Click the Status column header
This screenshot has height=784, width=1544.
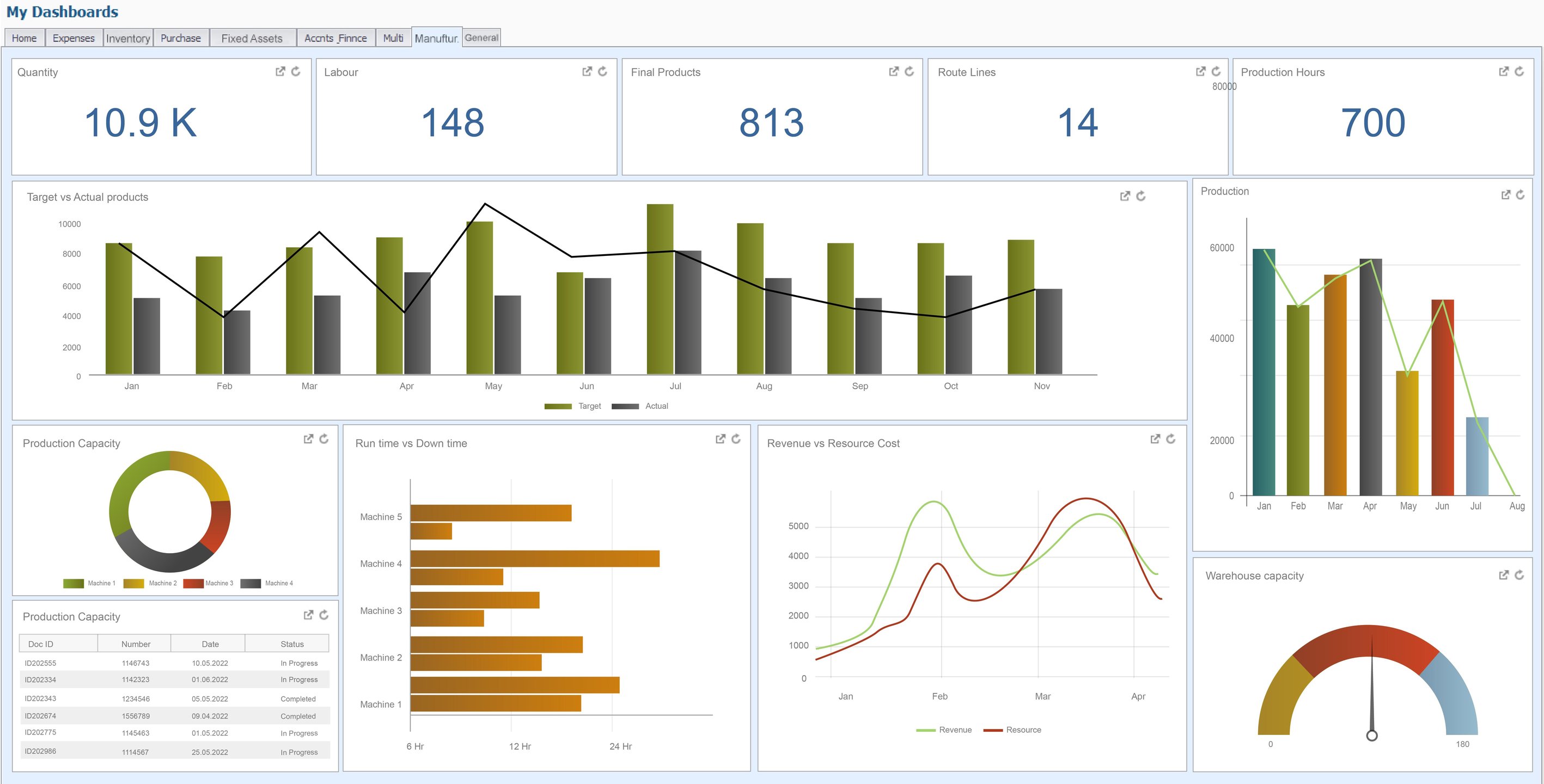(x=292, y=644)
